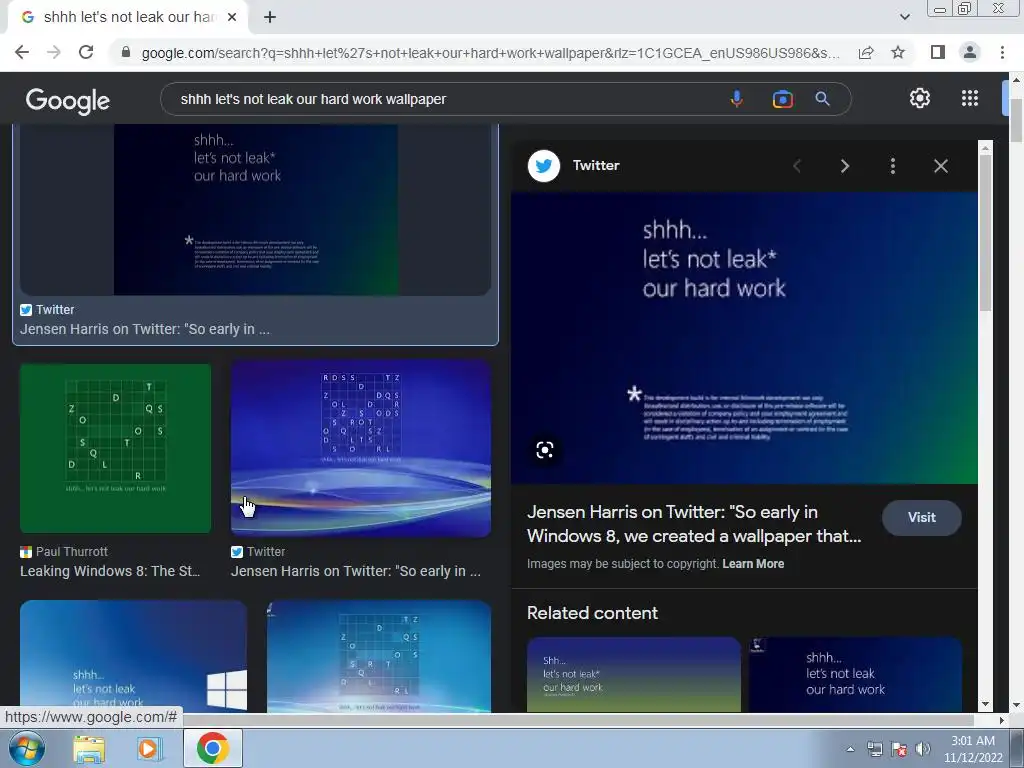Open the blue wave crossword thumbnail
The width and height of the screenshot is (1024, 768).
(361, 449)
